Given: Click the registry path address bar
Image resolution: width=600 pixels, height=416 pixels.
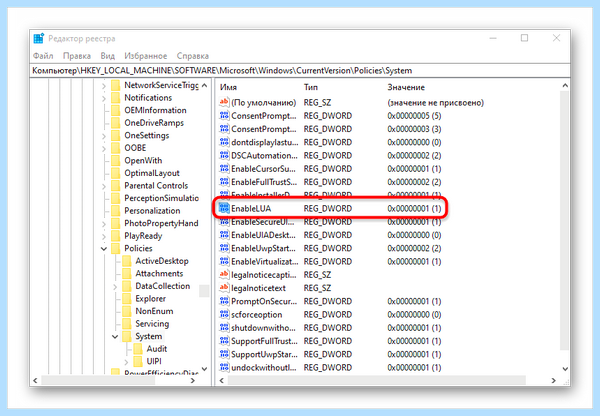Looking at the screenshot, I should click(x=300, y=70).
